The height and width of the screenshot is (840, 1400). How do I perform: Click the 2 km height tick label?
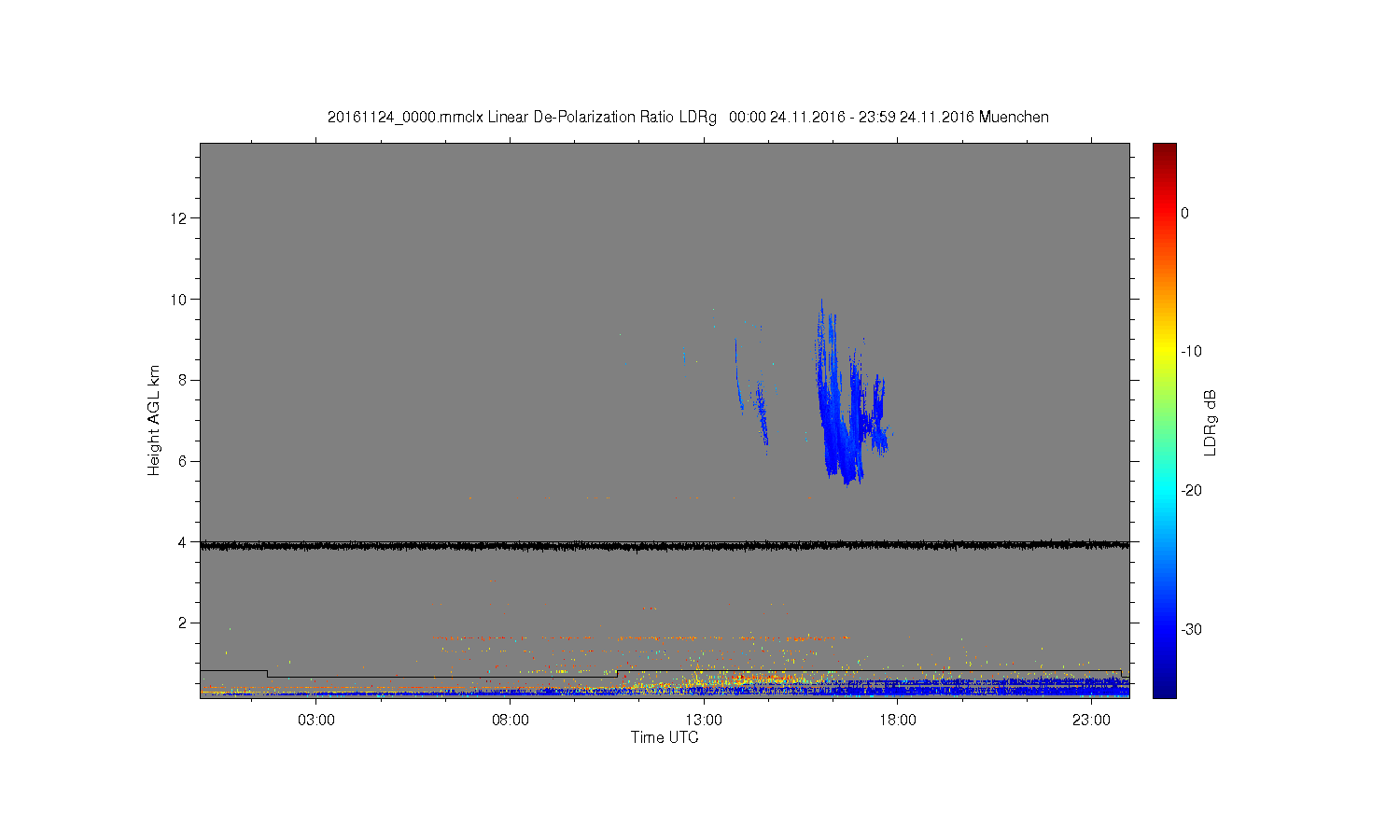click(x=183, y=623)
